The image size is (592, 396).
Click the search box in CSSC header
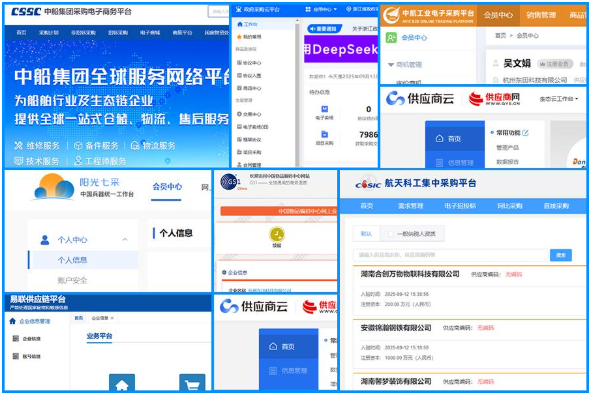[x=219, y=12]
